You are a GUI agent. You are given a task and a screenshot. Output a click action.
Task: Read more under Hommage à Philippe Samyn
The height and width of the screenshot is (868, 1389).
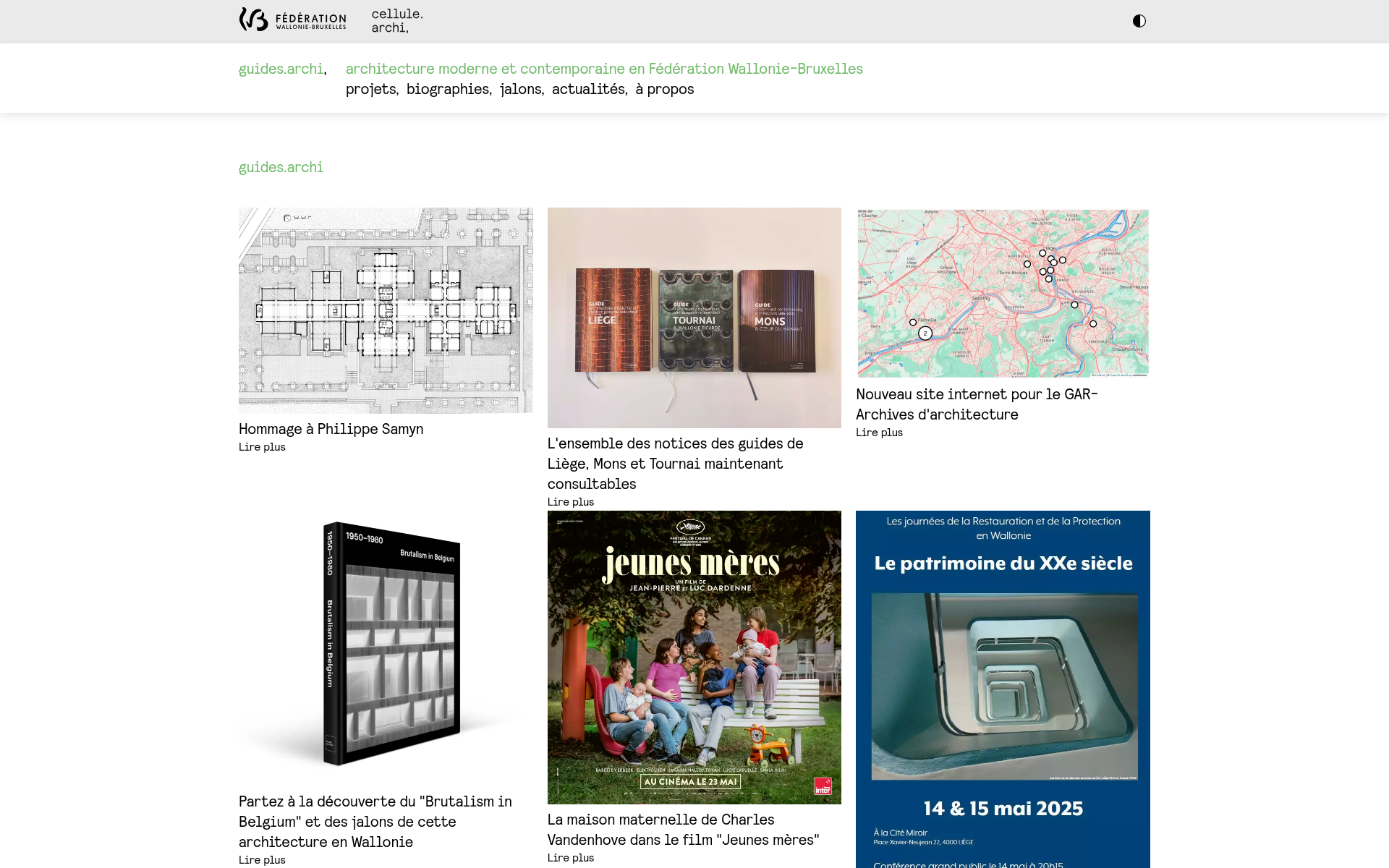tap(262, 447)
